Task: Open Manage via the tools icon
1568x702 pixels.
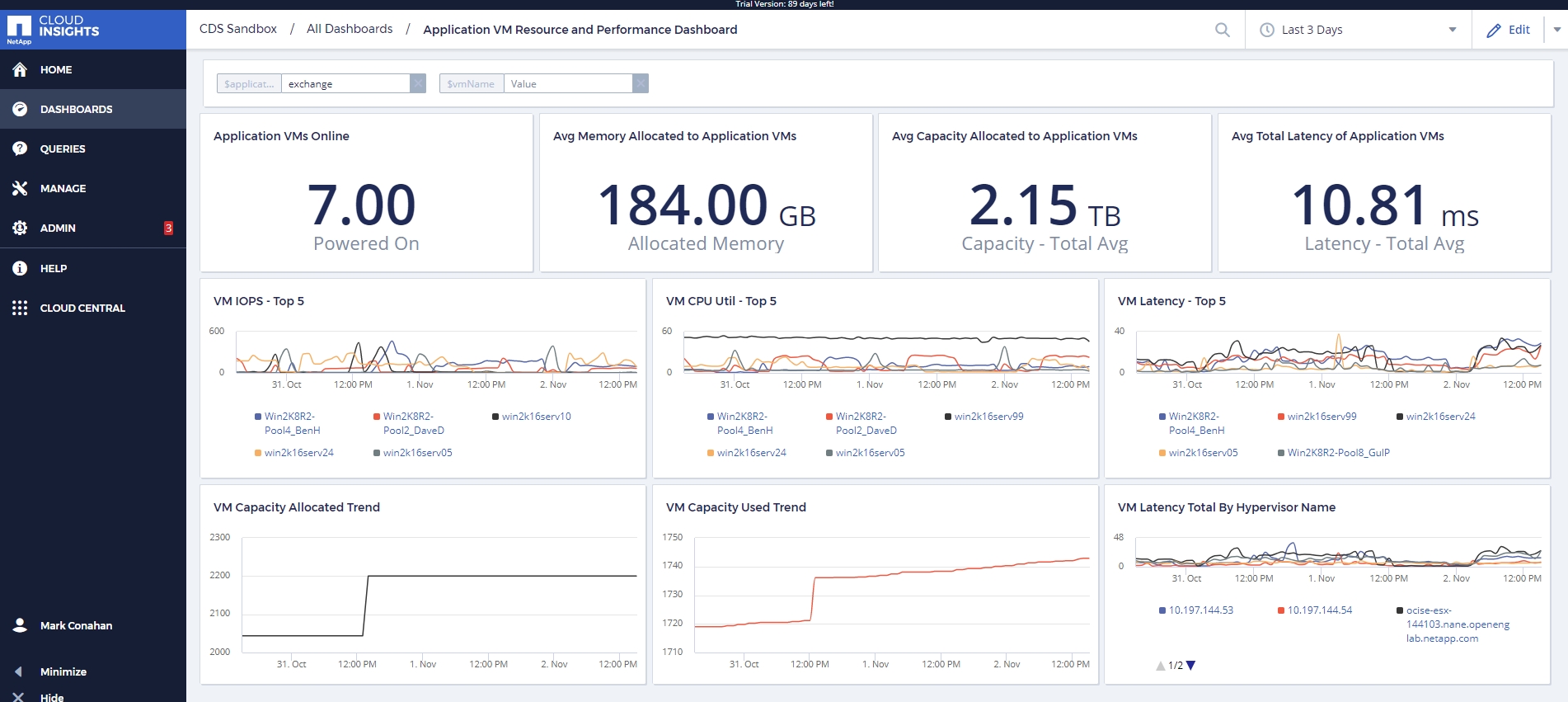Action: pos(20,189)
